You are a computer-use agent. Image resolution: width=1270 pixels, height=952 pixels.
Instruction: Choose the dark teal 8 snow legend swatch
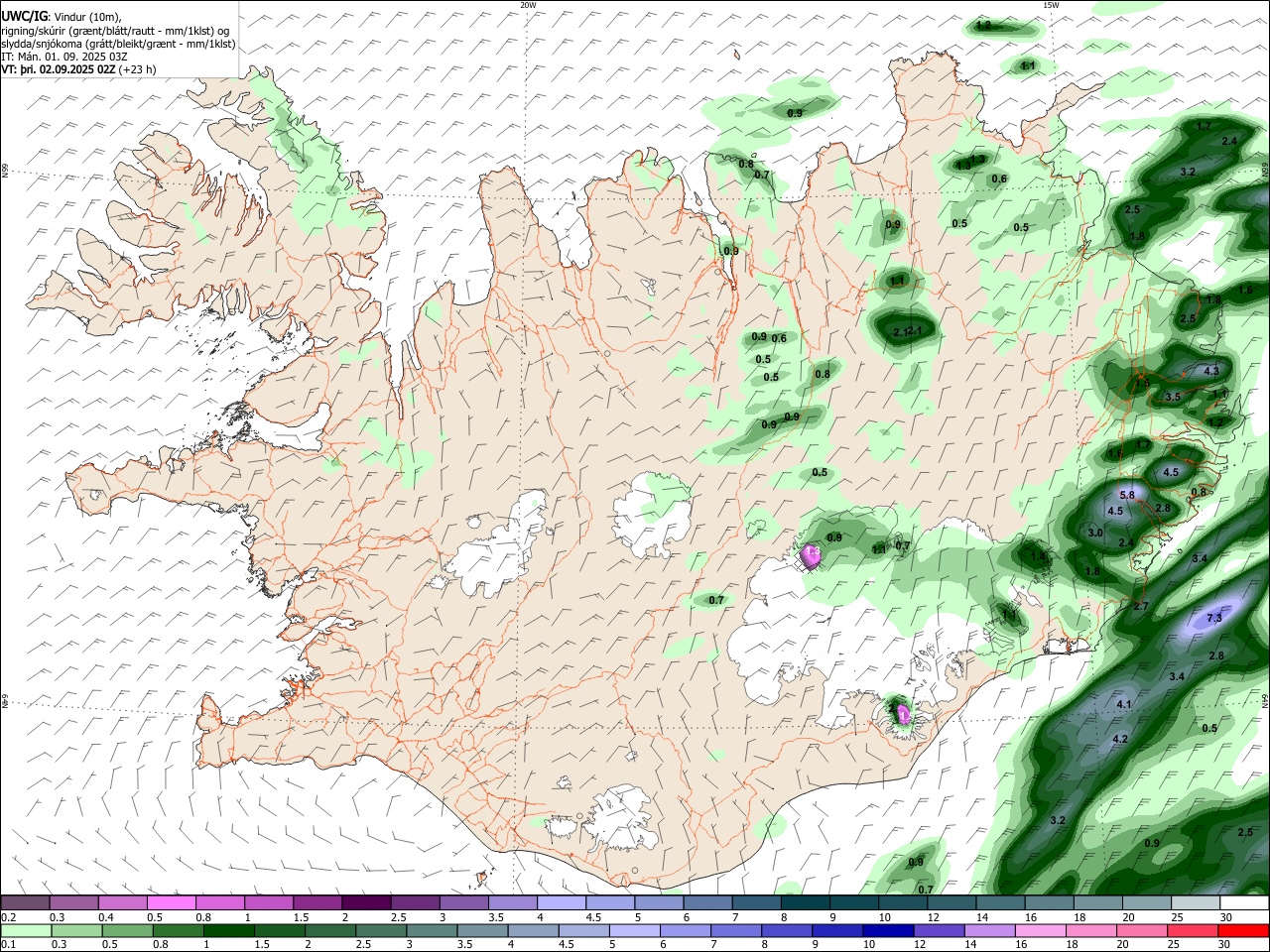(806, 902)
